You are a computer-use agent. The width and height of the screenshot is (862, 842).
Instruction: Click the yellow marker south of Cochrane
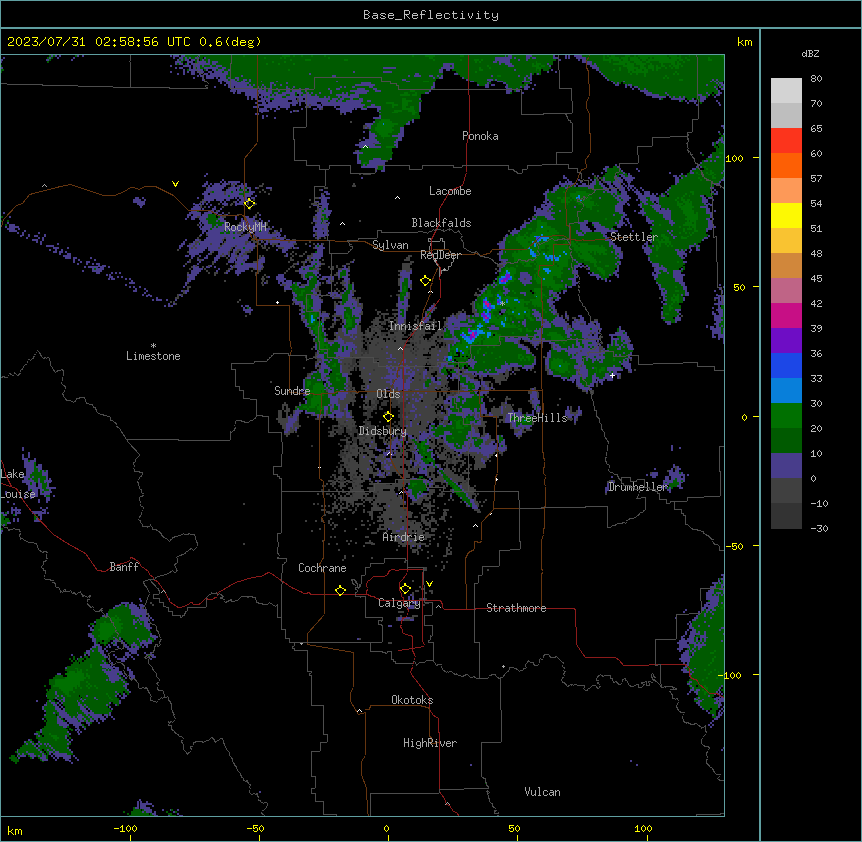pyautogui.click(x=340, y=590)
